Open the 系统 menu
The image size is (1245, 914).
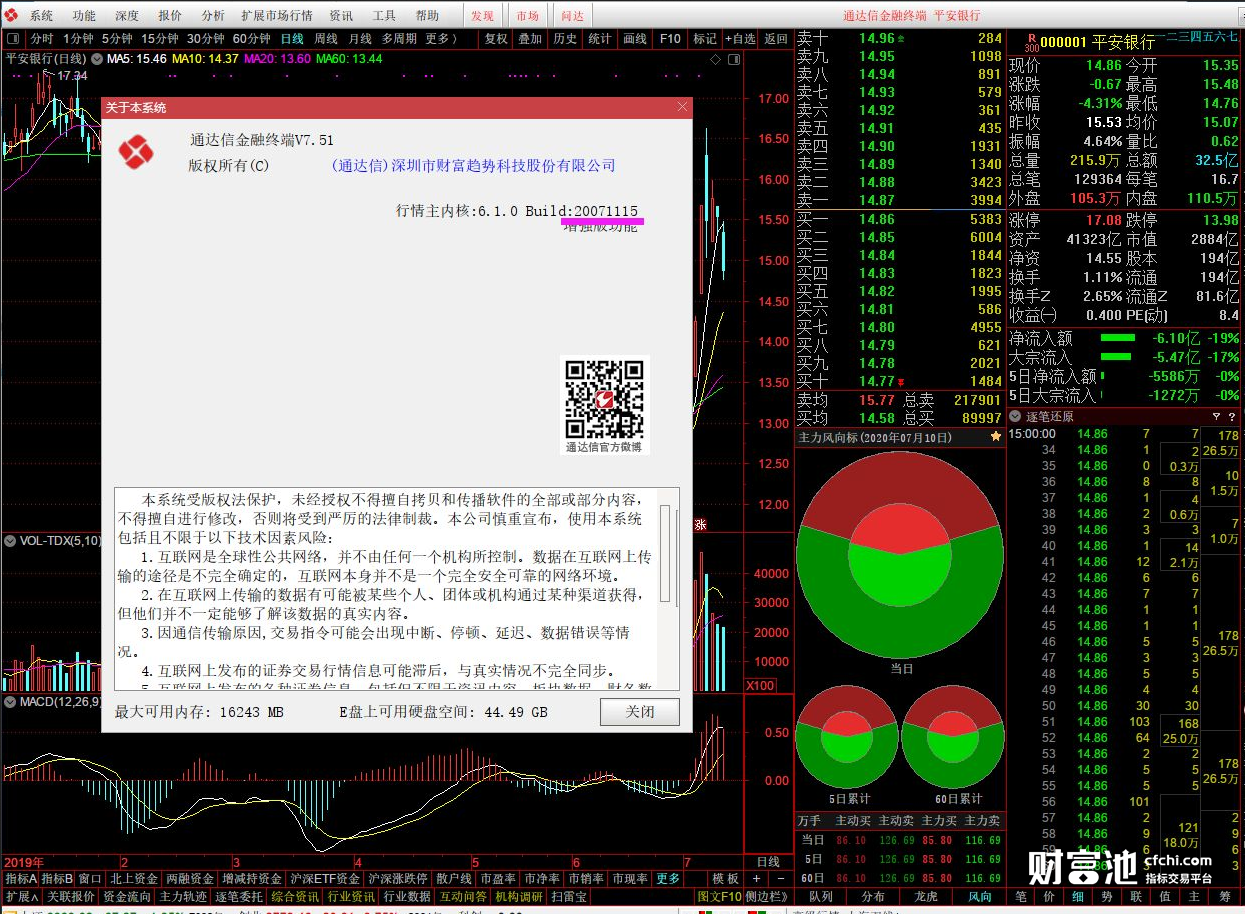click(x=41, y=16)
